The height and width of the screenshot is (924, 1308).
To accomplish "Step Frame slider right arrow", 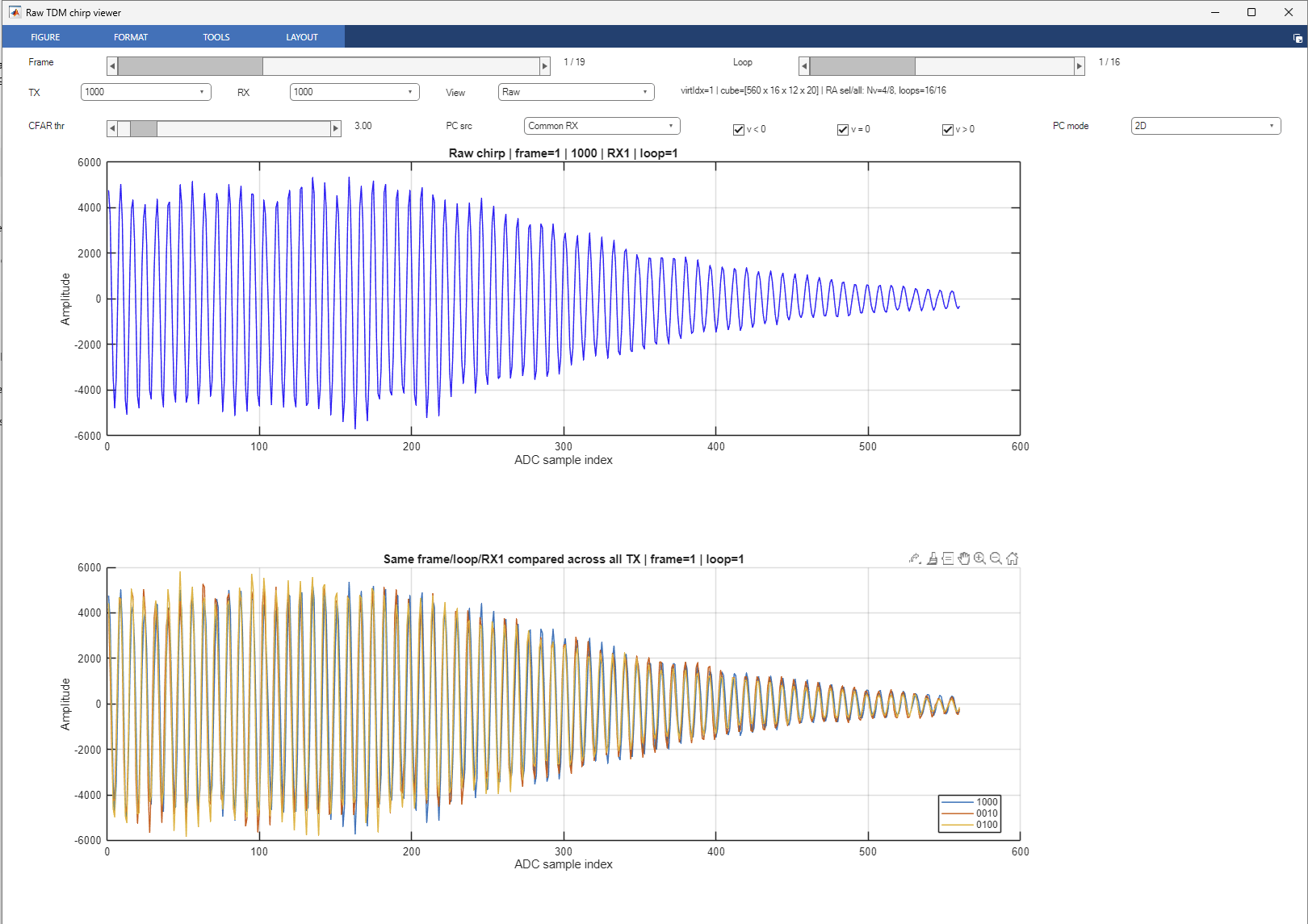I will (545, 66).
